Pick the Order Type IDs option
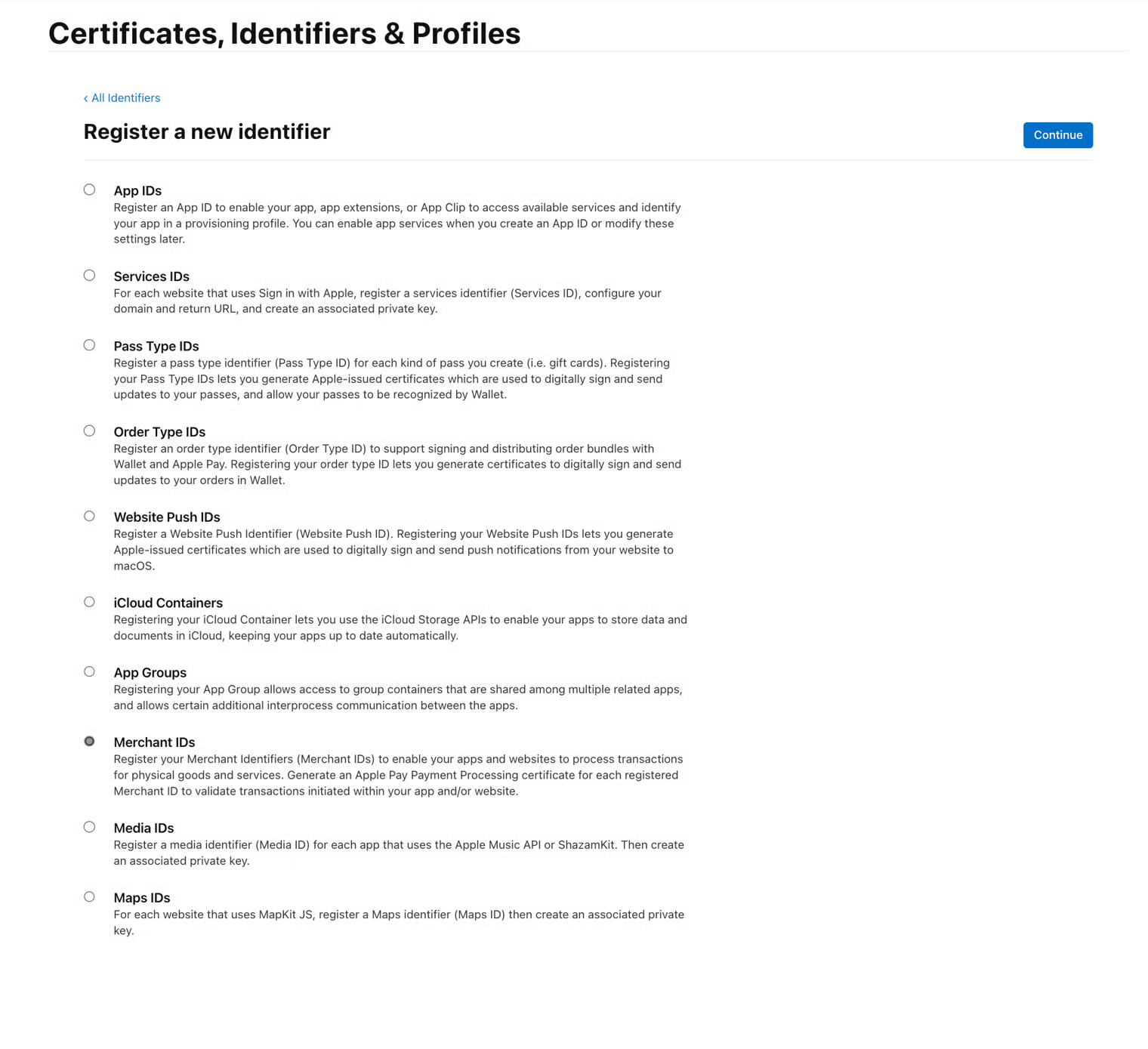Screen dimensions: 1148x1049 [89, 431]
